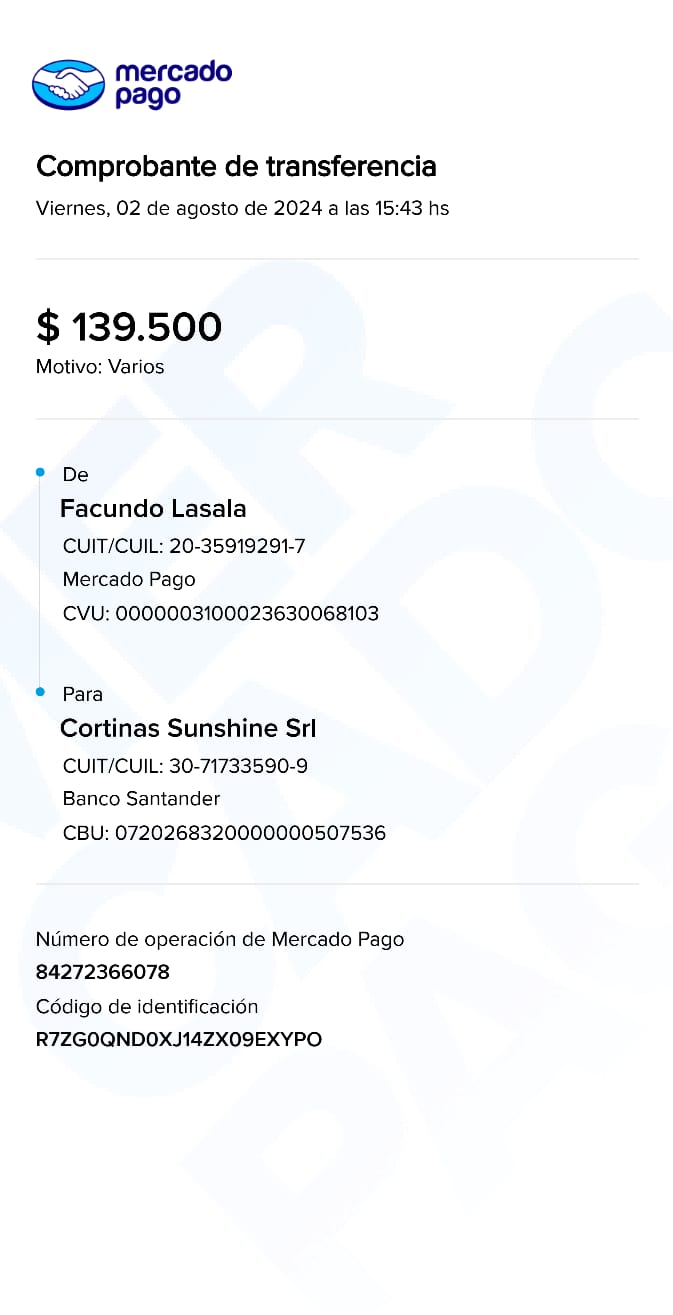
Task: Click the sender's Mercado Pago account label
Action: click(129, 580)
